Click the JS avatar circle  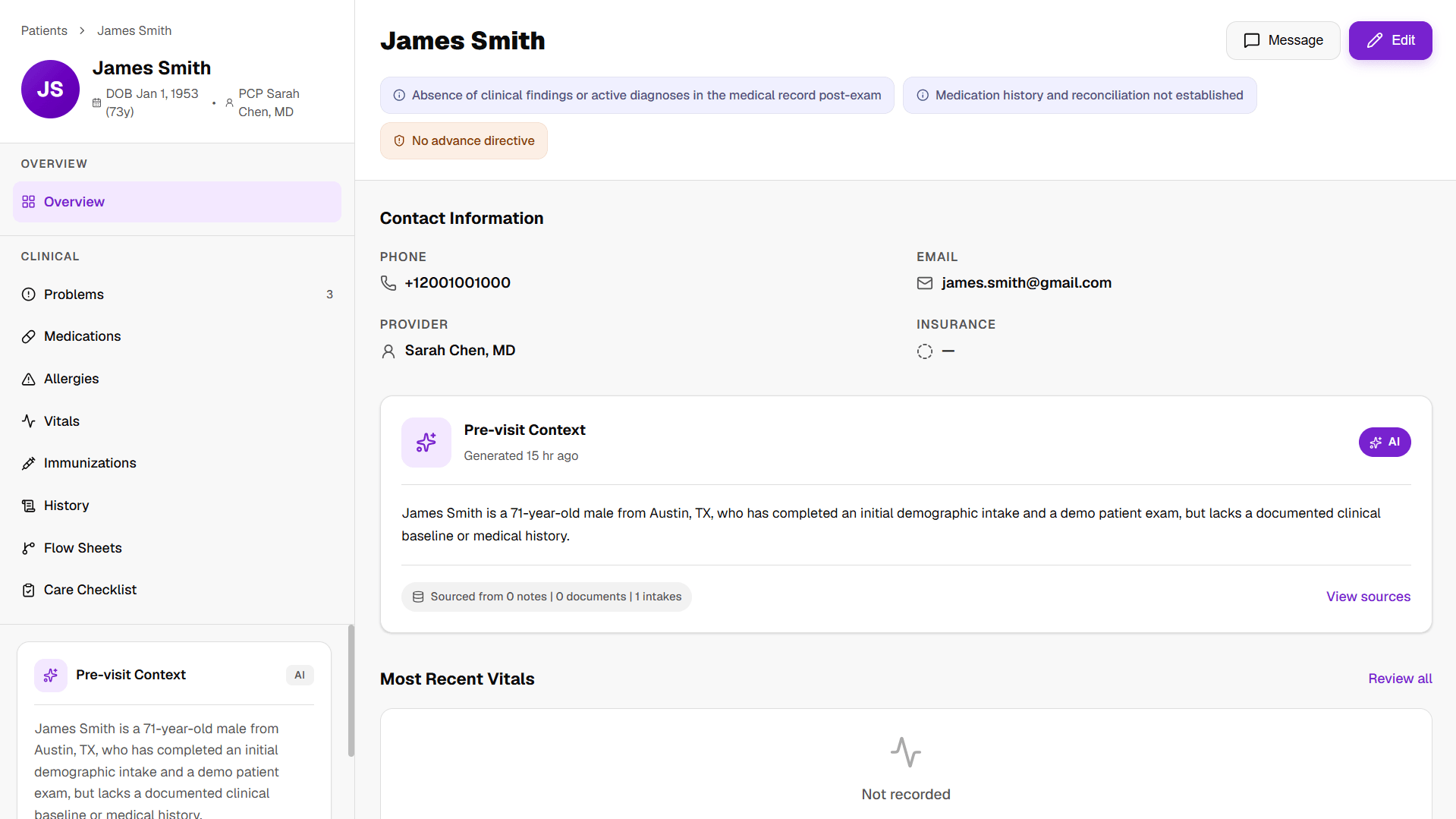point(50,90)
